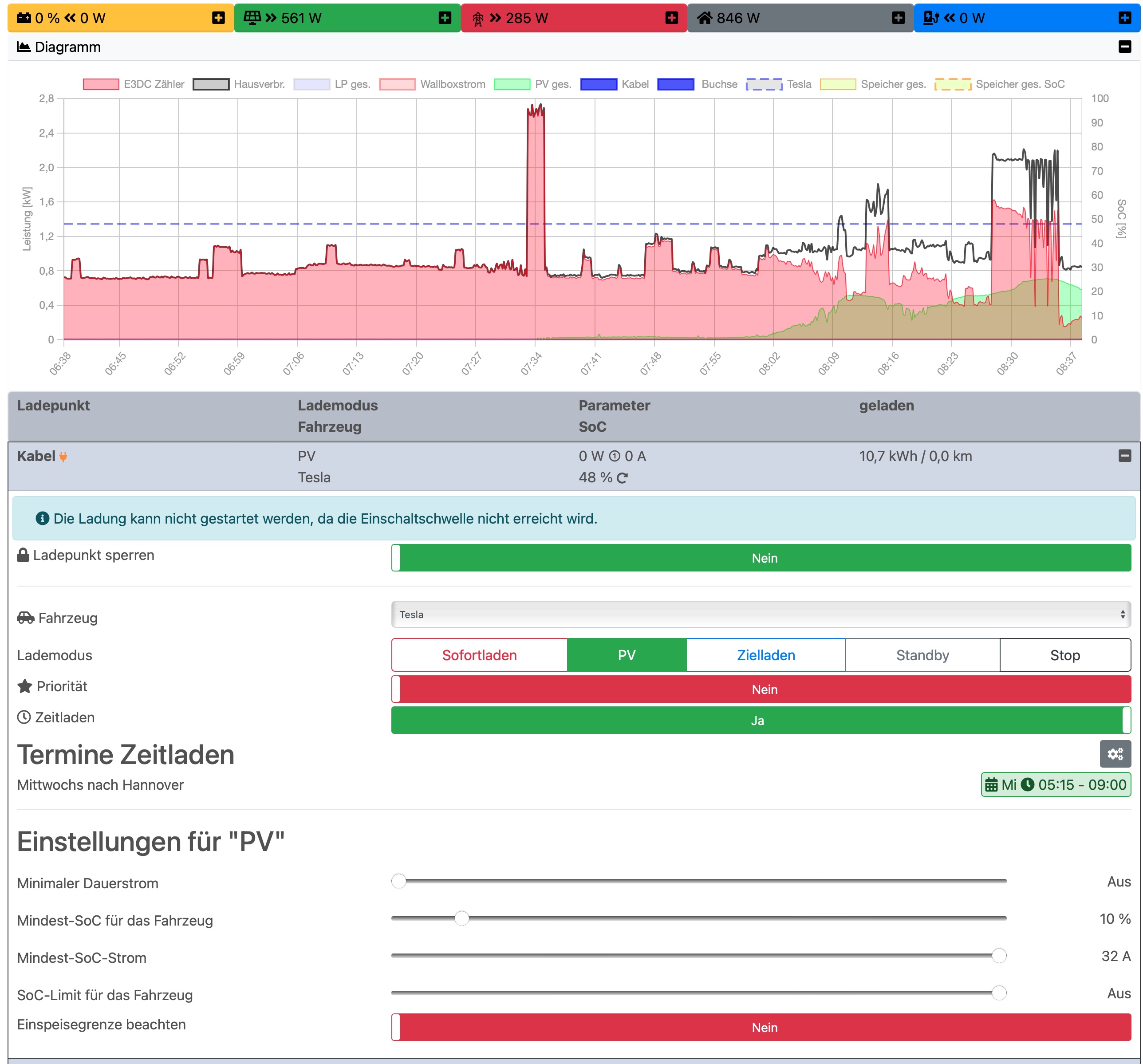Expand the yellow battery status card

click(218, 18)
